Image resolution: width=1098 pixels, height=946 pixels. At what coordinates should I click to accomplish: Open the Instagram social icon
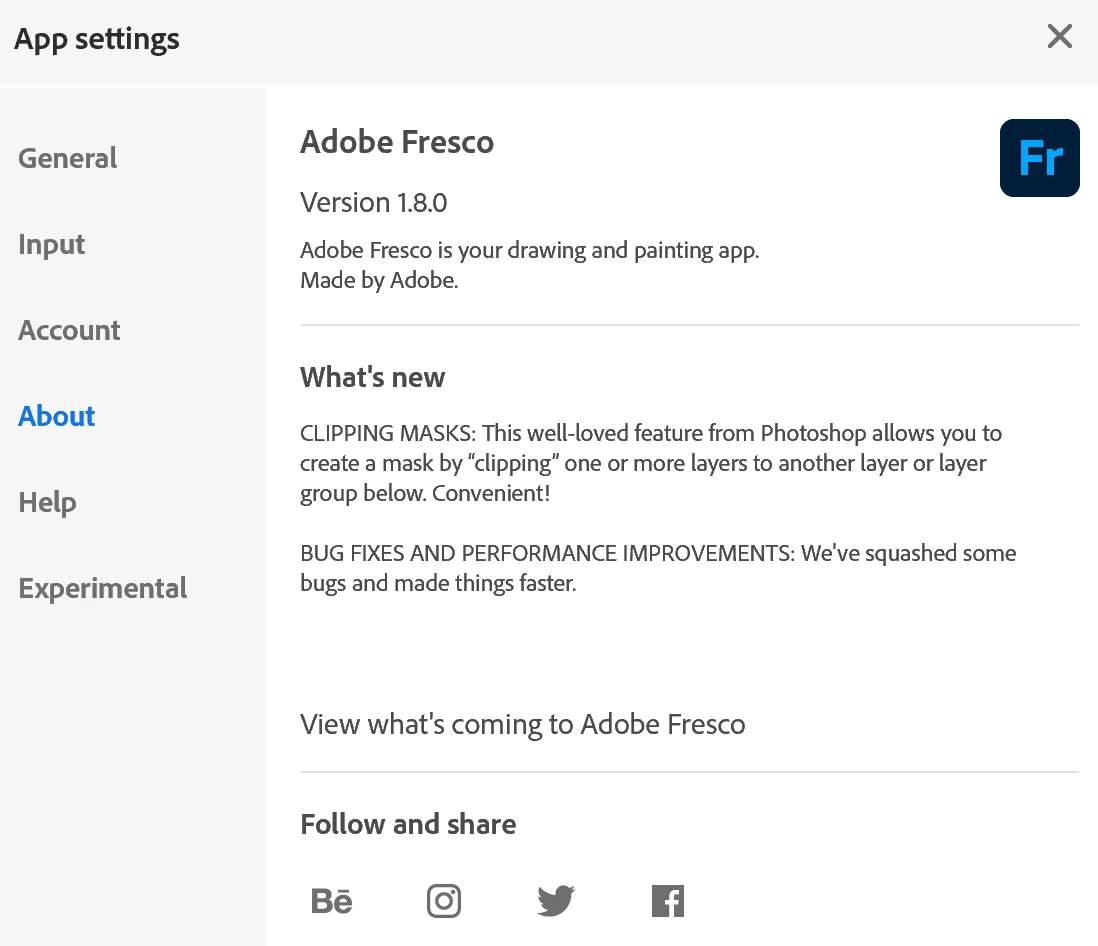point(444,901)
